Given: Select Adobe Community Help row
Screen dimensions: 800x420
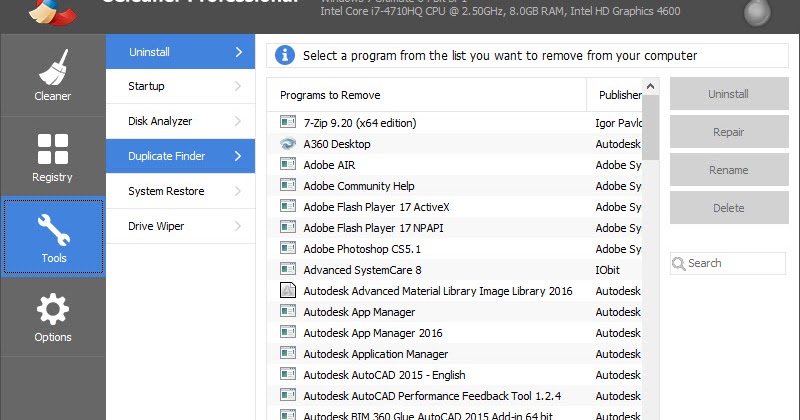Looking at the screenshot, I should [454, 186].
